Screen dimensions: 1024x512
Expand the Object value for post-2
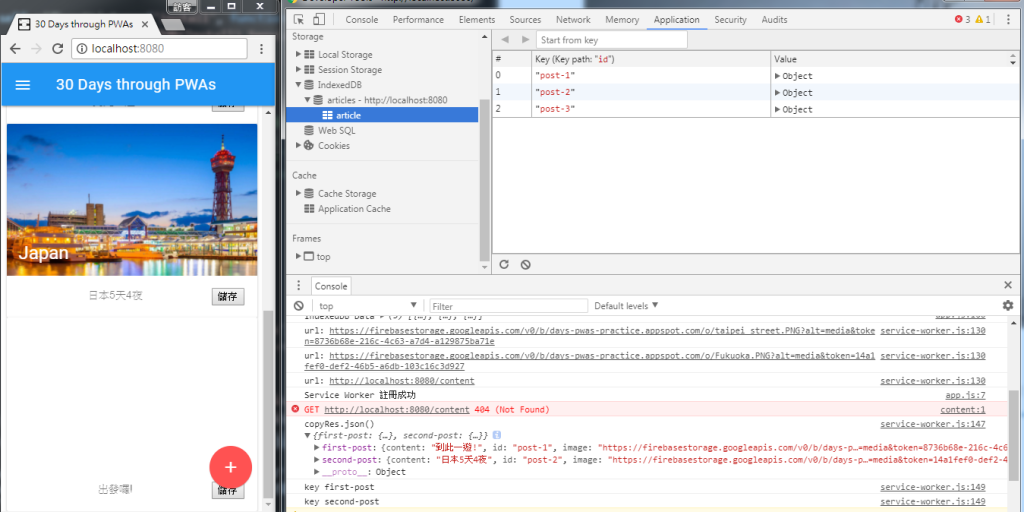tap(777, 93)
